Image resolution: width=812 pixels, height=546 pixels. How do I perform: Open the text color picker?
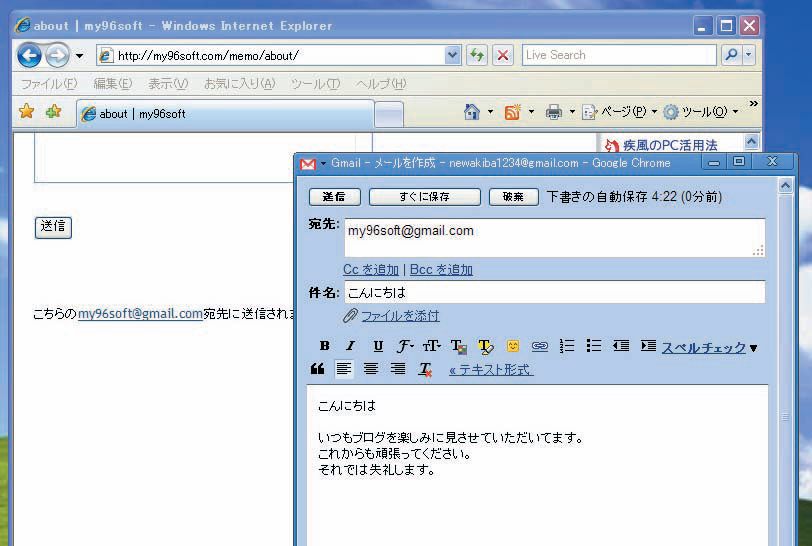[x=459, y=346]
